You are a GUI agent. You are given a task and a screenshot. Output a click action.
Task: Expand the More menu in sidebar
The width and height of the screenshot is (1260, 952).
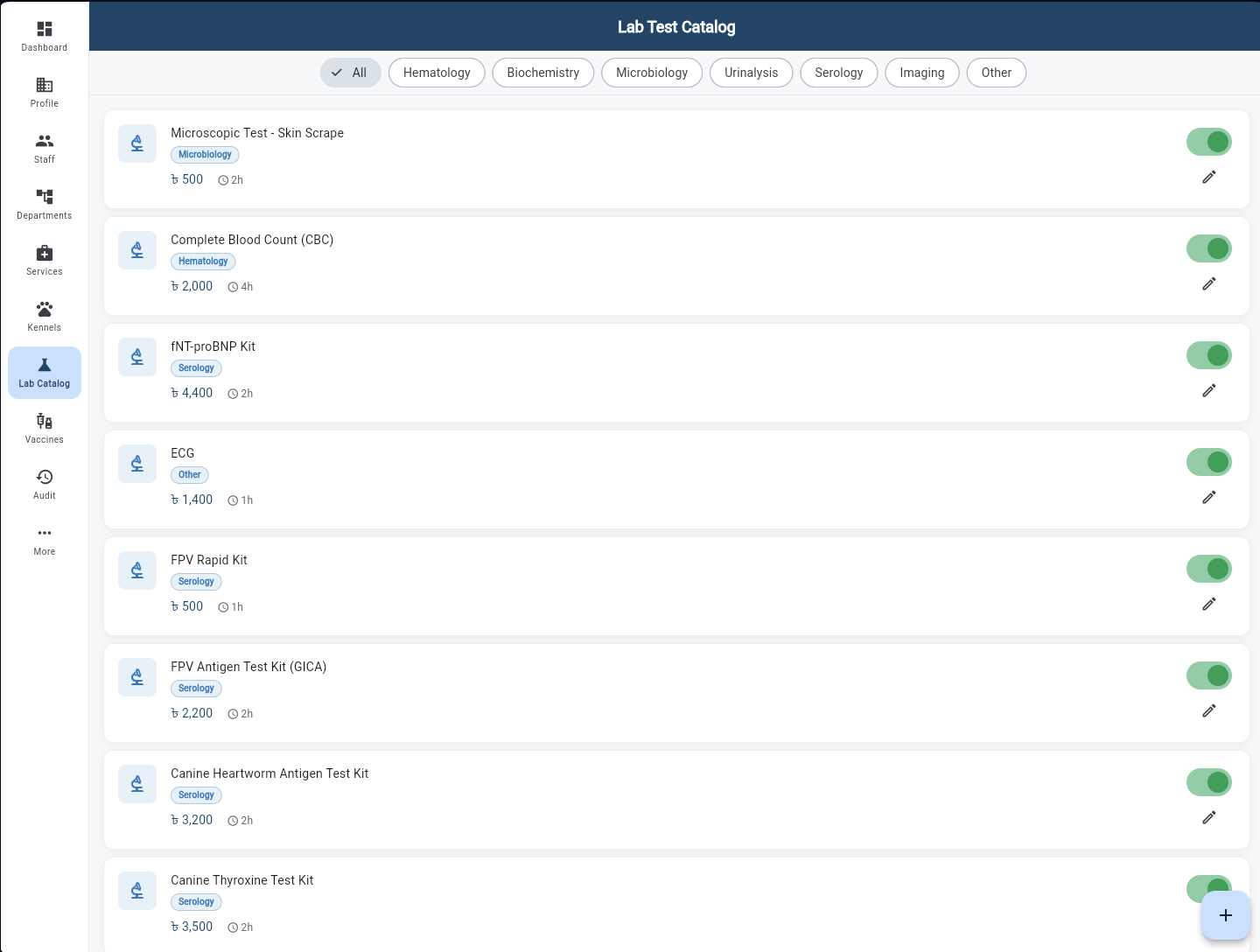45,541
